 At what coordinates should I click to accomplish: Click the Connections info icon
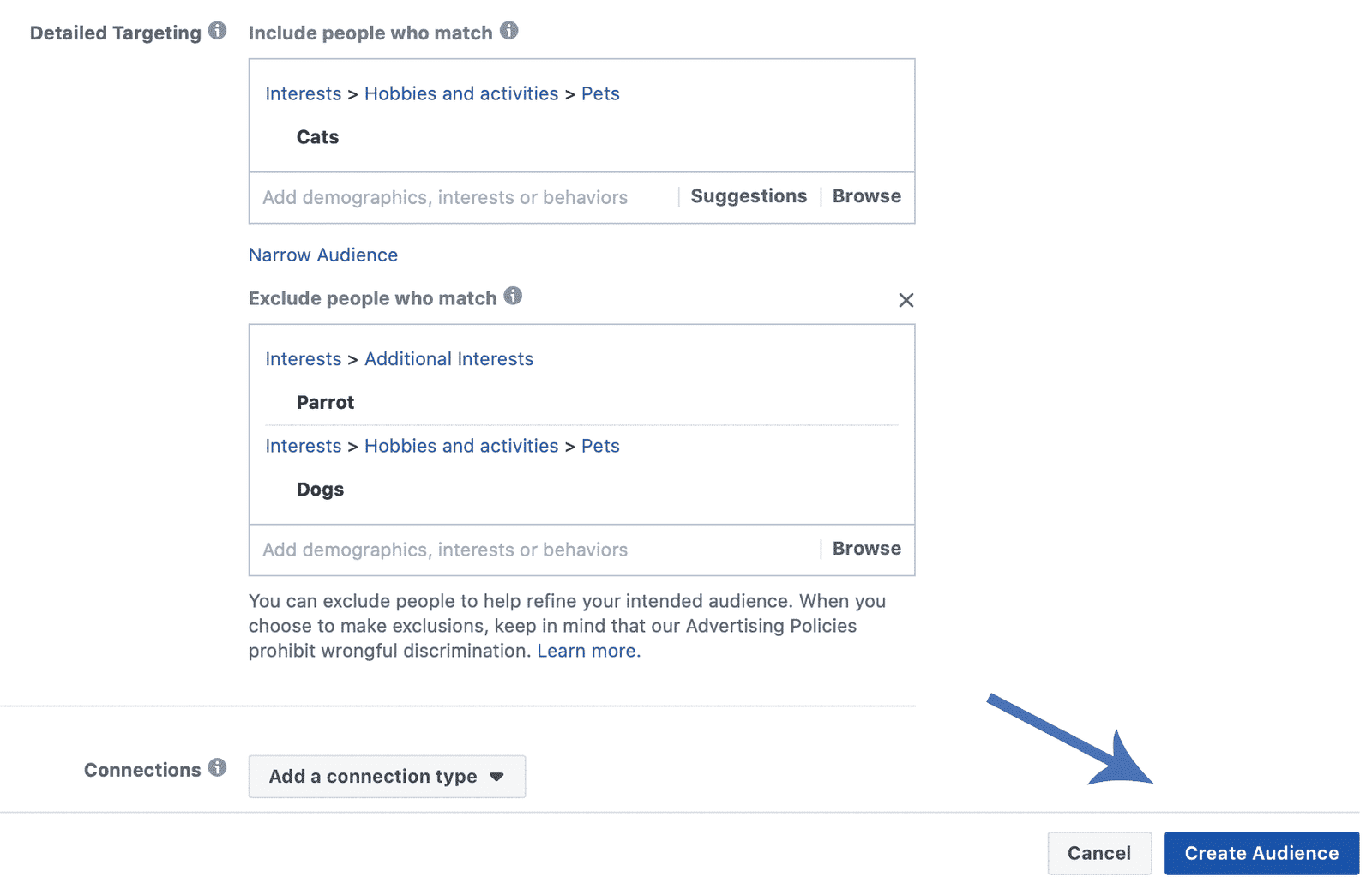coord(218,767)
